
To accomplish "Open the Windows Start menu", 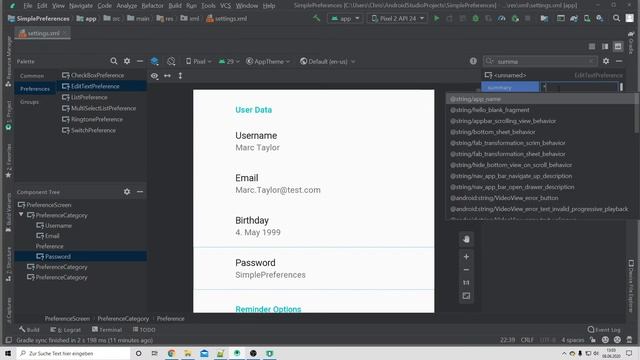I will (x=8, y=353).
